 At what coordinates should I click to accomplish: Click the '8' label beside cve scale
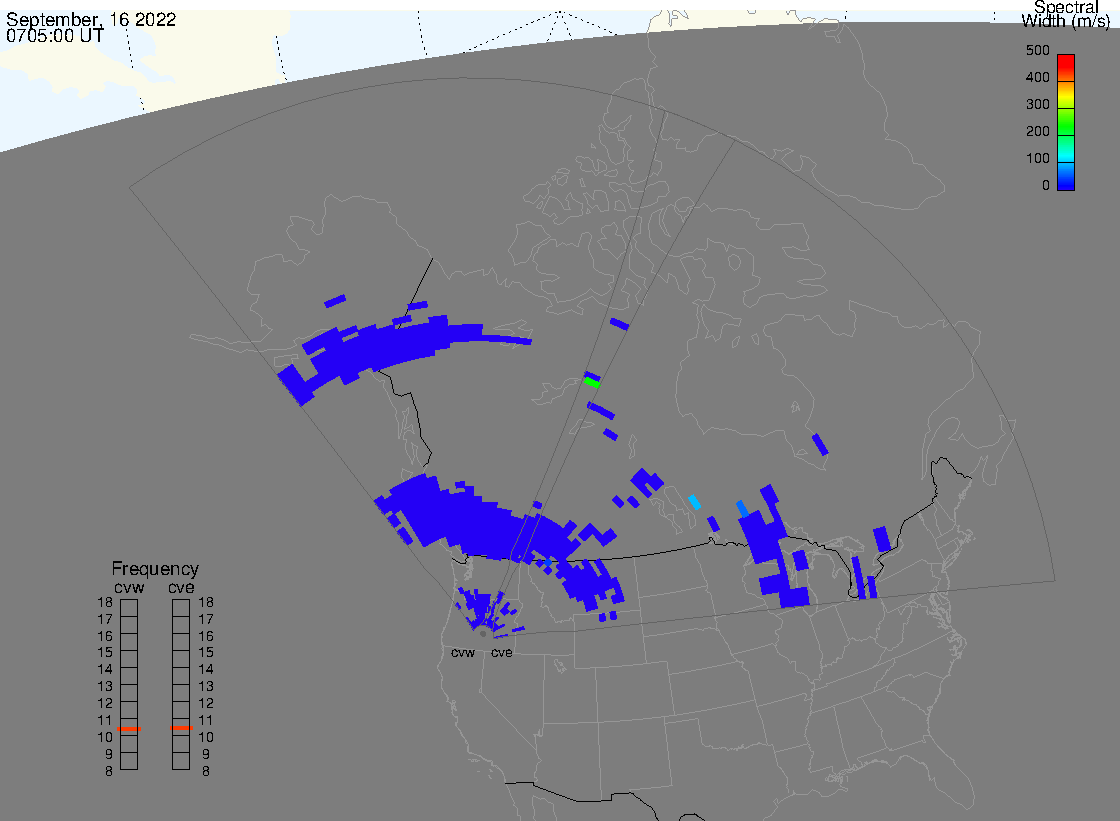(206, 772)
